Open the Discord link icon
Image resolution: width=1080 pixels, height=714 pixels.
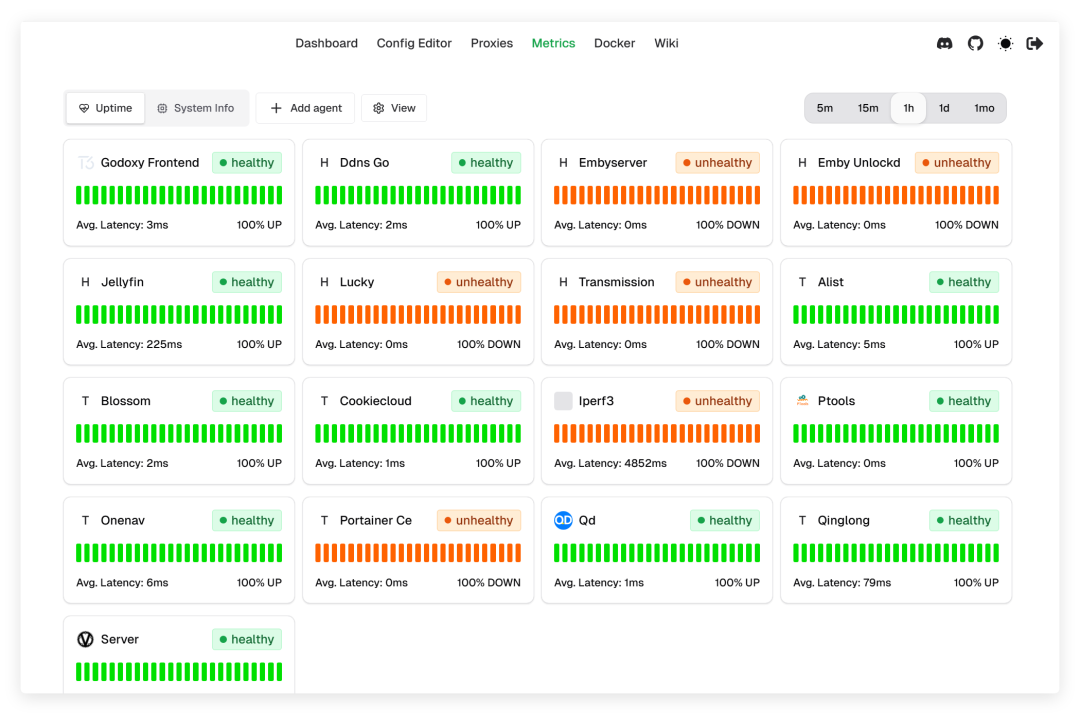944,44
